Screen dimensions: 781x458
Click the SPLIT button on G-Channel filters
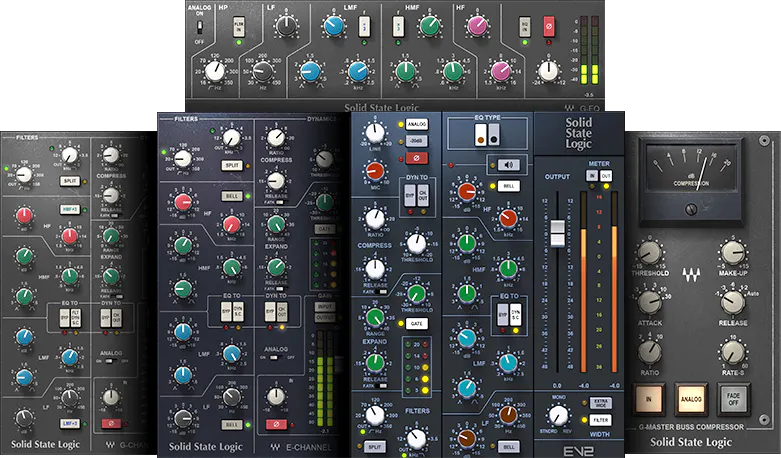70,181
